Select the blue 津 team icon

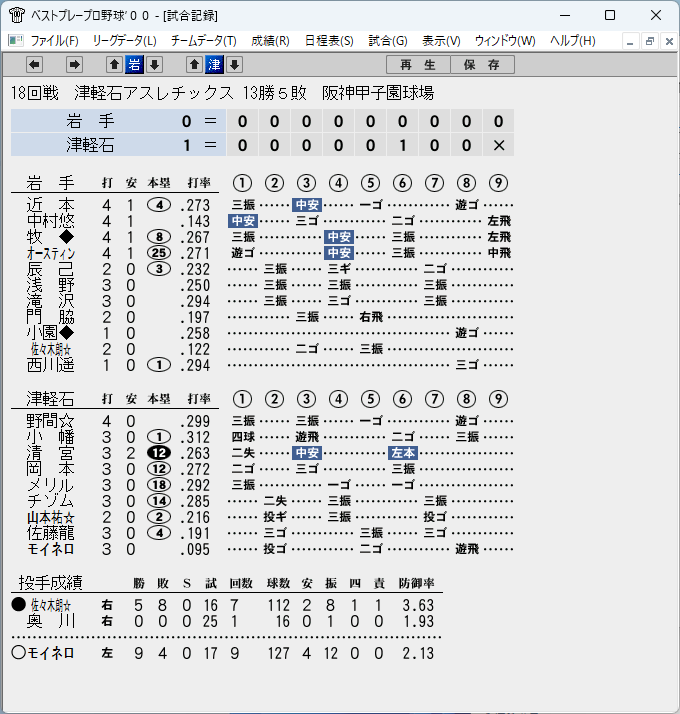click(215, 65)
